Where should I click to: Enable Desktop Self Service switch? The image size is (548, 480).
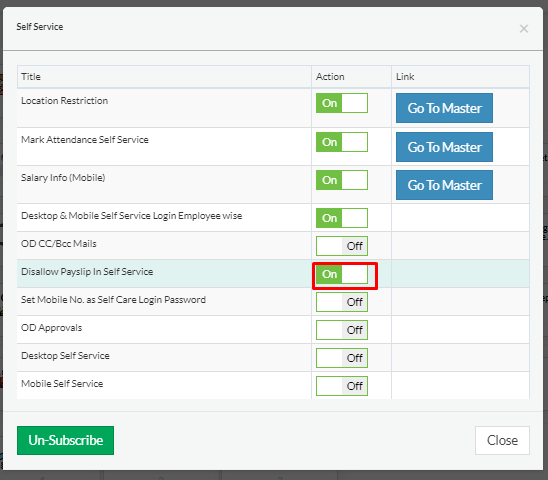[x=342, y=358]
